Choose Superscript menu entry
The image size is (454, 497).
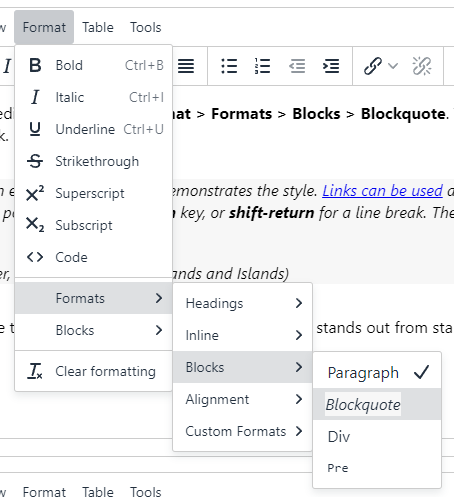click(94, 193)
